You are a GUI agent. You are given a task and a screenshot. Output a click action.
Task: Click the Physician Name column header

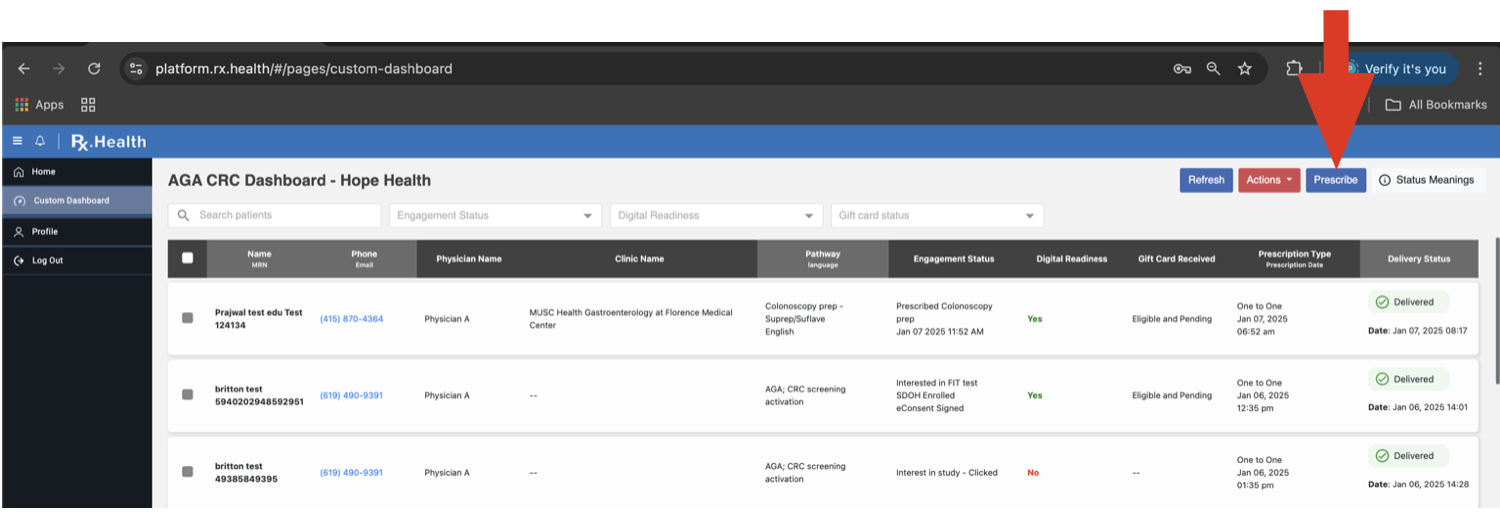pyautogui.click(x=469, y=259)
